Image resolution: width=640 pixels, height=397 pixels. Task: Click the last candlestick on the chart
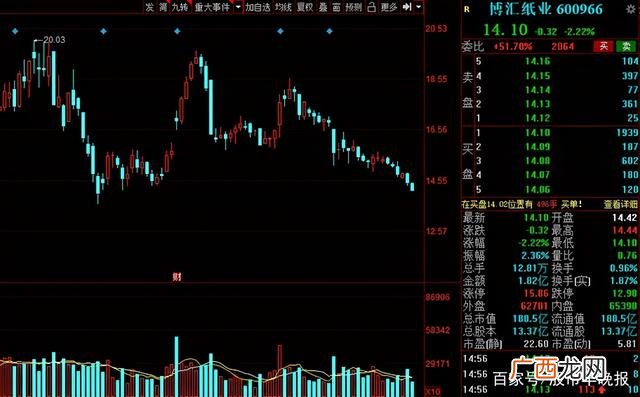pos(412,186)
